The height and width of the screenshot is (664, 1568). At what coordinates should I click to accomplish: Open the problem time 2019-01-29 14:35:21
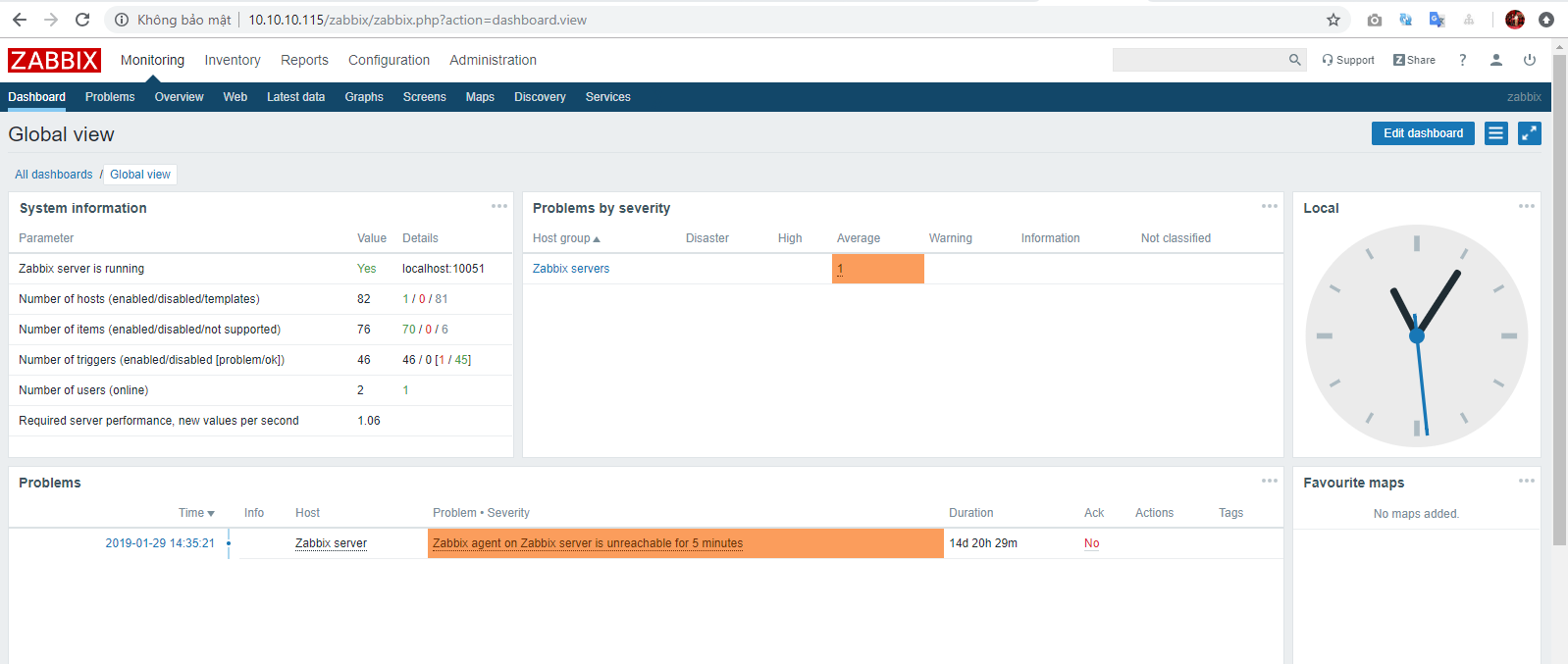(x=160, y=543)
